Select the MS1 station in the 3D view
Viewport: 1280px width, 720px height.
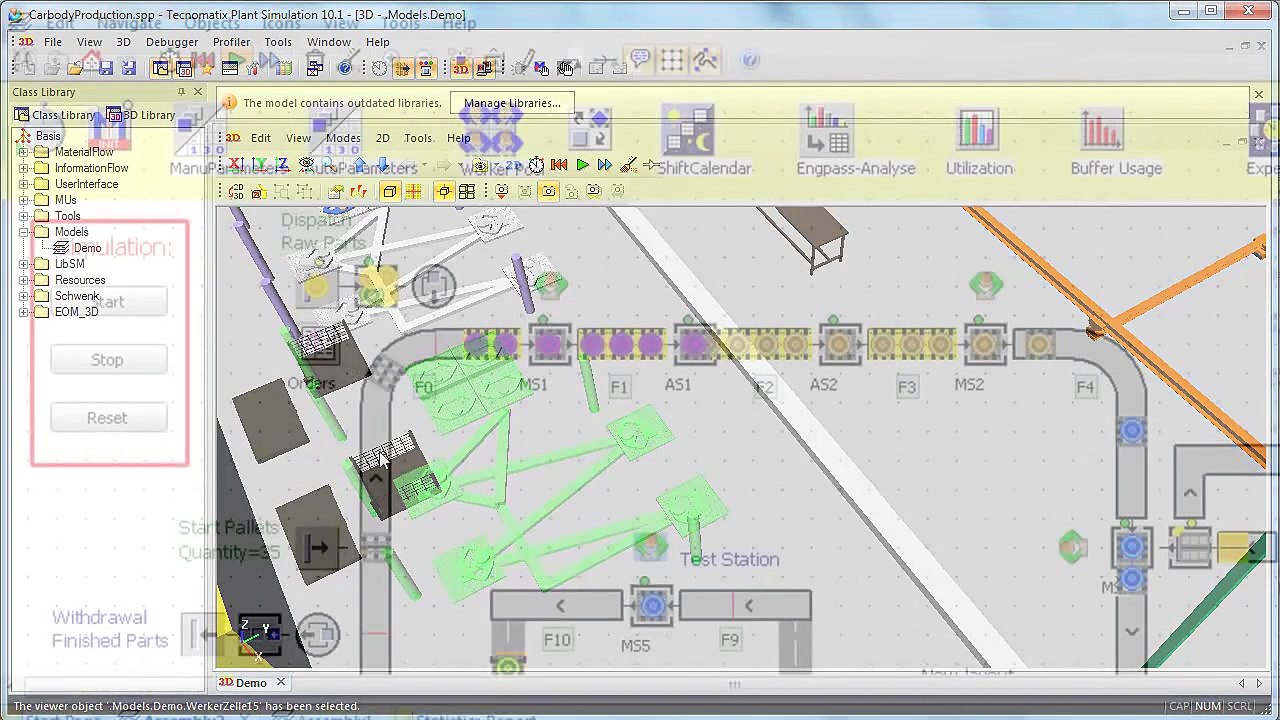tap(549, 346)
